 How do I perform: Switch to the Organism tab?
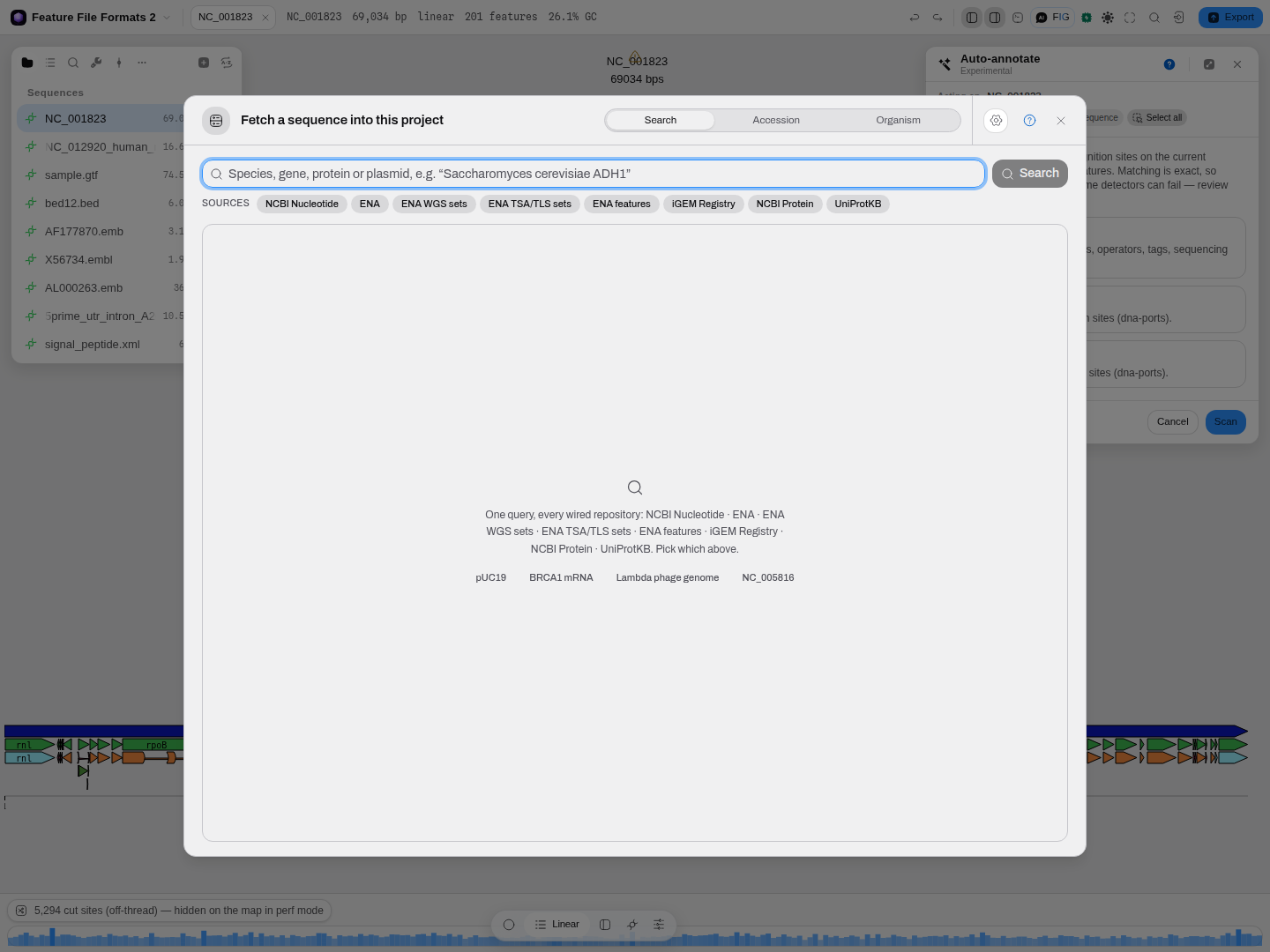(x=898, y=121)
